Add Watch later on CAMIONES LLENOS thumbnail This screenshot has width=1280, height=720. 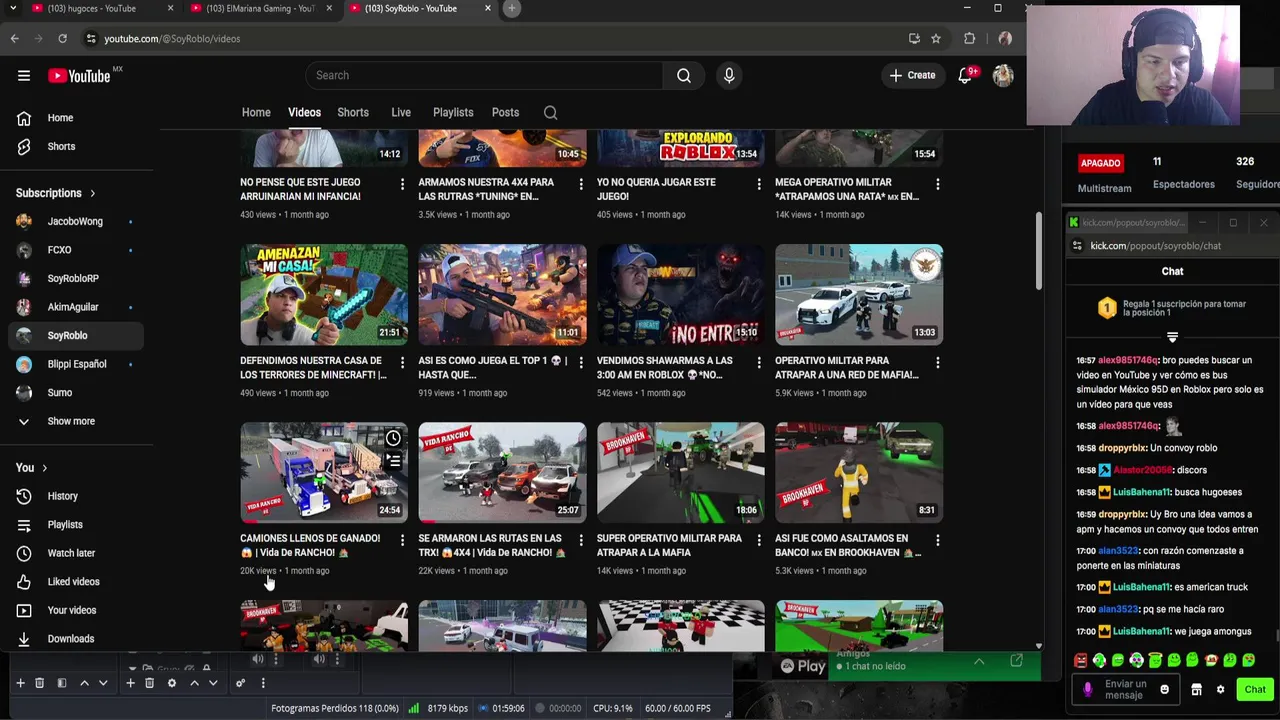point(393,438)
